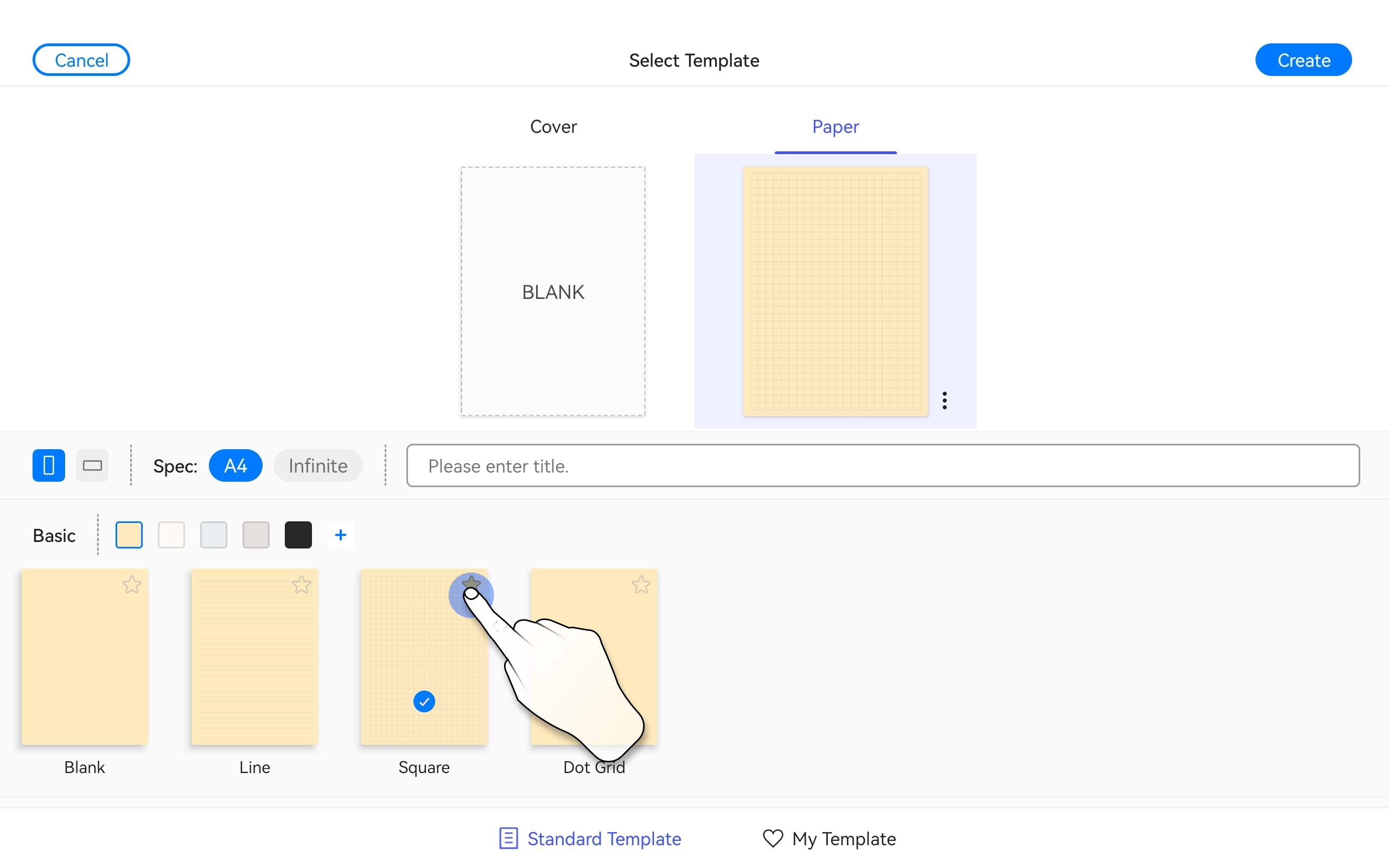Switch to the Paper tab
The height and width of the screenshot is (868, 1389).
835,126
